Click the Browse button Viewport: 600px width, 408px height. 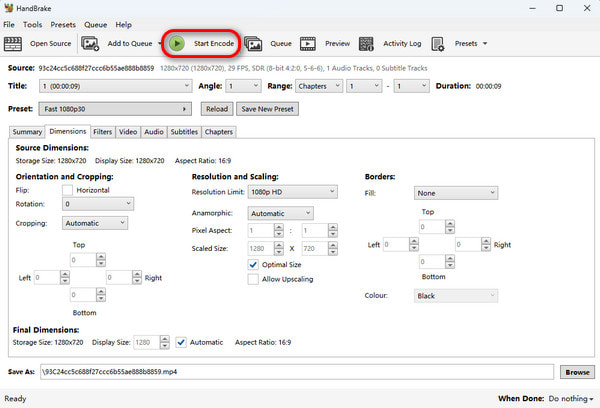click(577, 372)
